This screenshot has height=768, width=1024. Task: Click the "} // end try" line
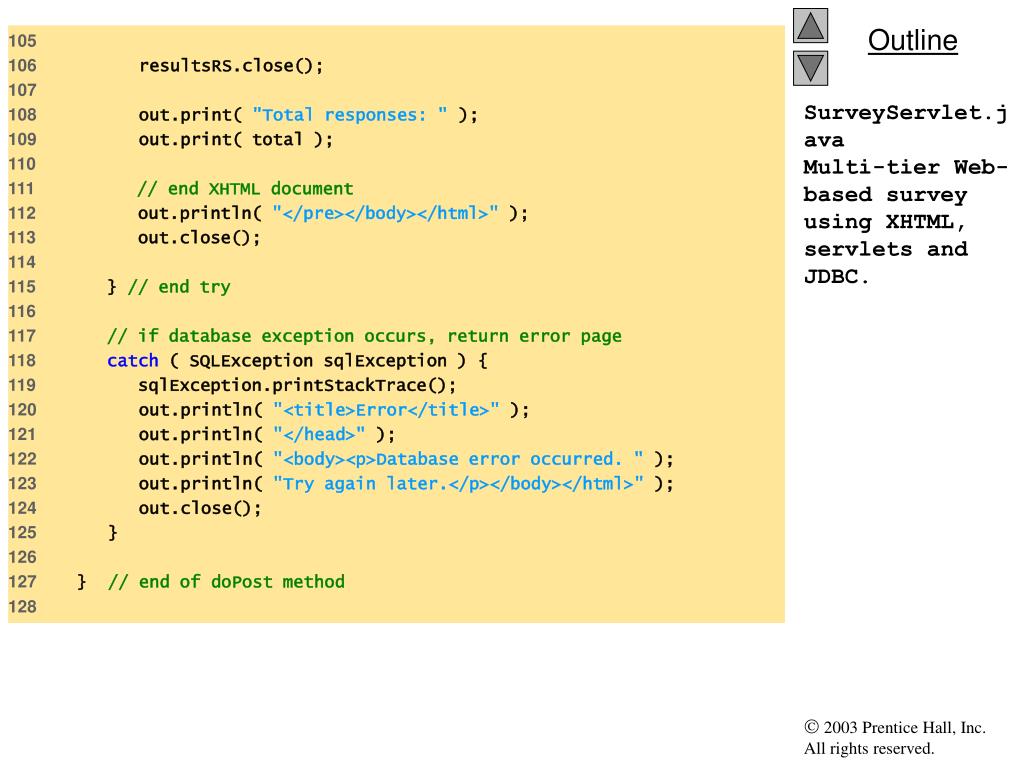coord(168,287)
